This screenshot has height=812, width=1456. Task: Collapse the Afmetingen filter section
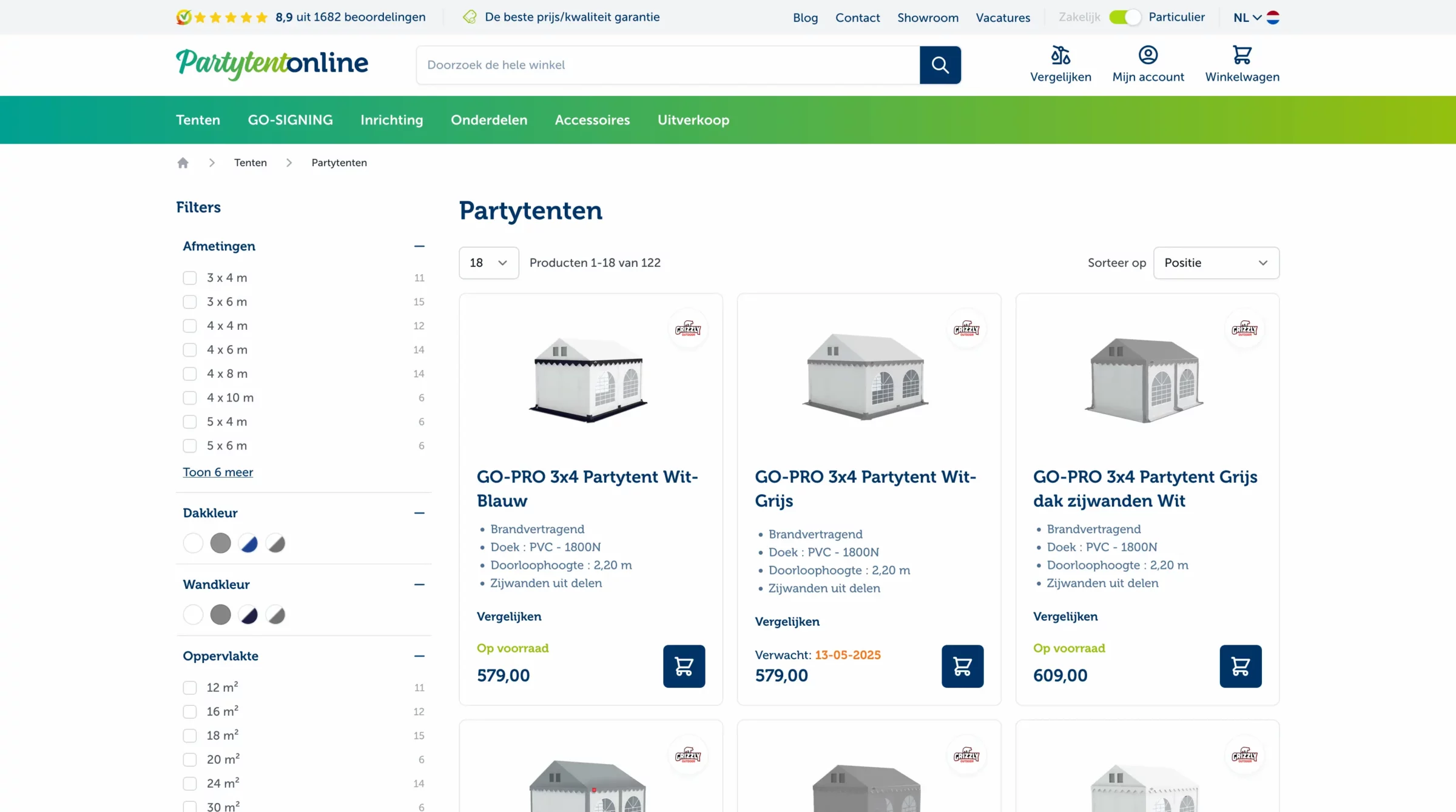(419, 246)
